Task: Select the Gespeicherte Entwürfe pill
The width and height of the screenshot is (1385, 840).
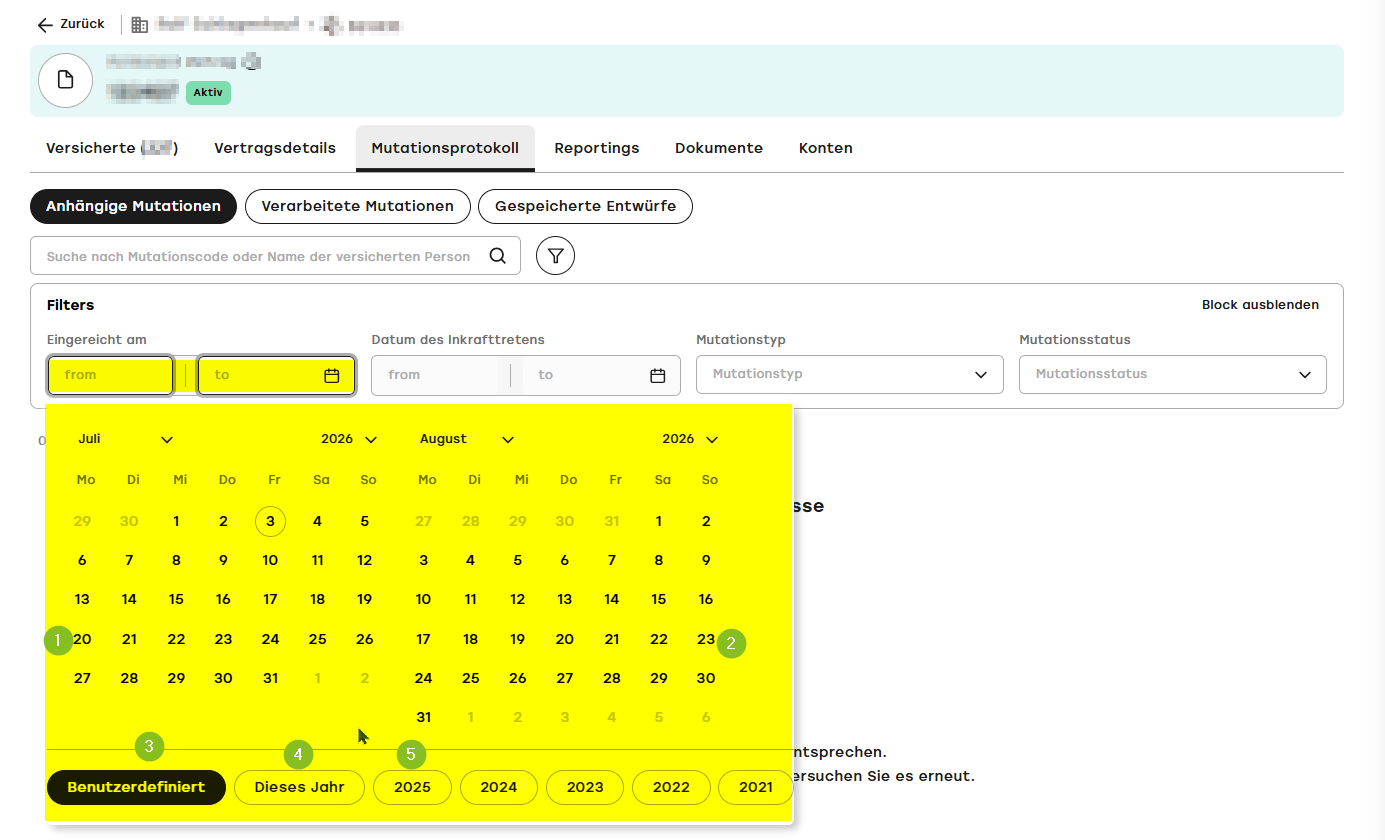Action: pos(585,206)
